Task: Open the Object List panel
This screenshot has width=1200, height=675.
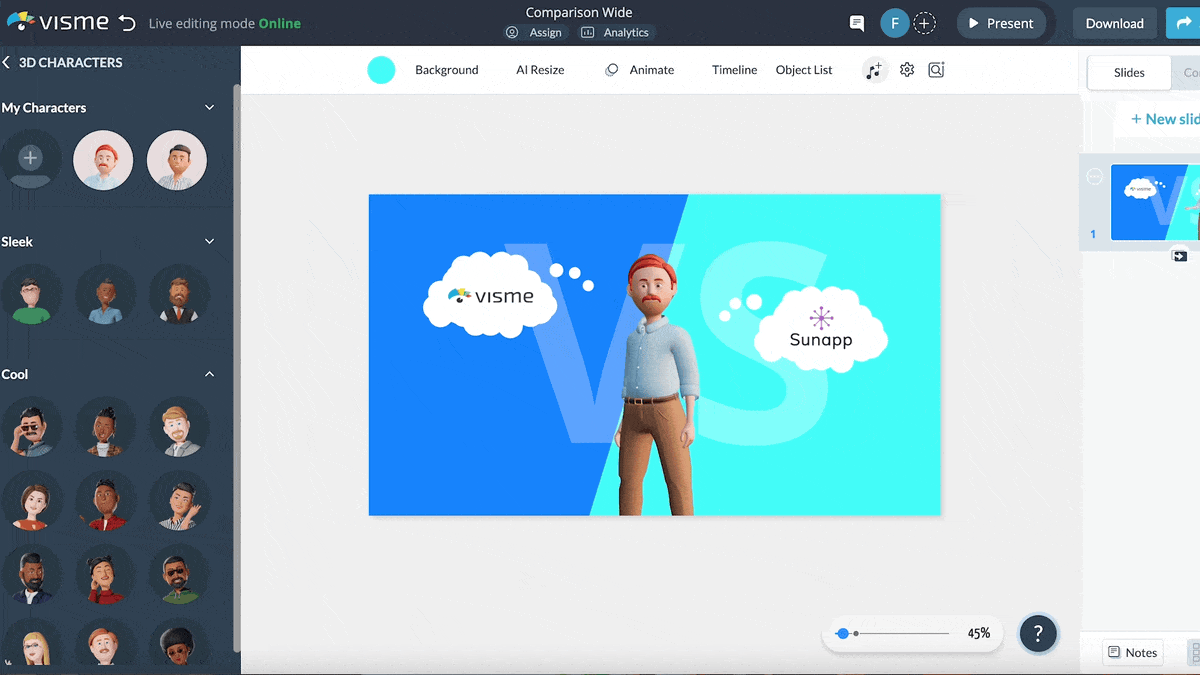Action: [x=804, y=69]
